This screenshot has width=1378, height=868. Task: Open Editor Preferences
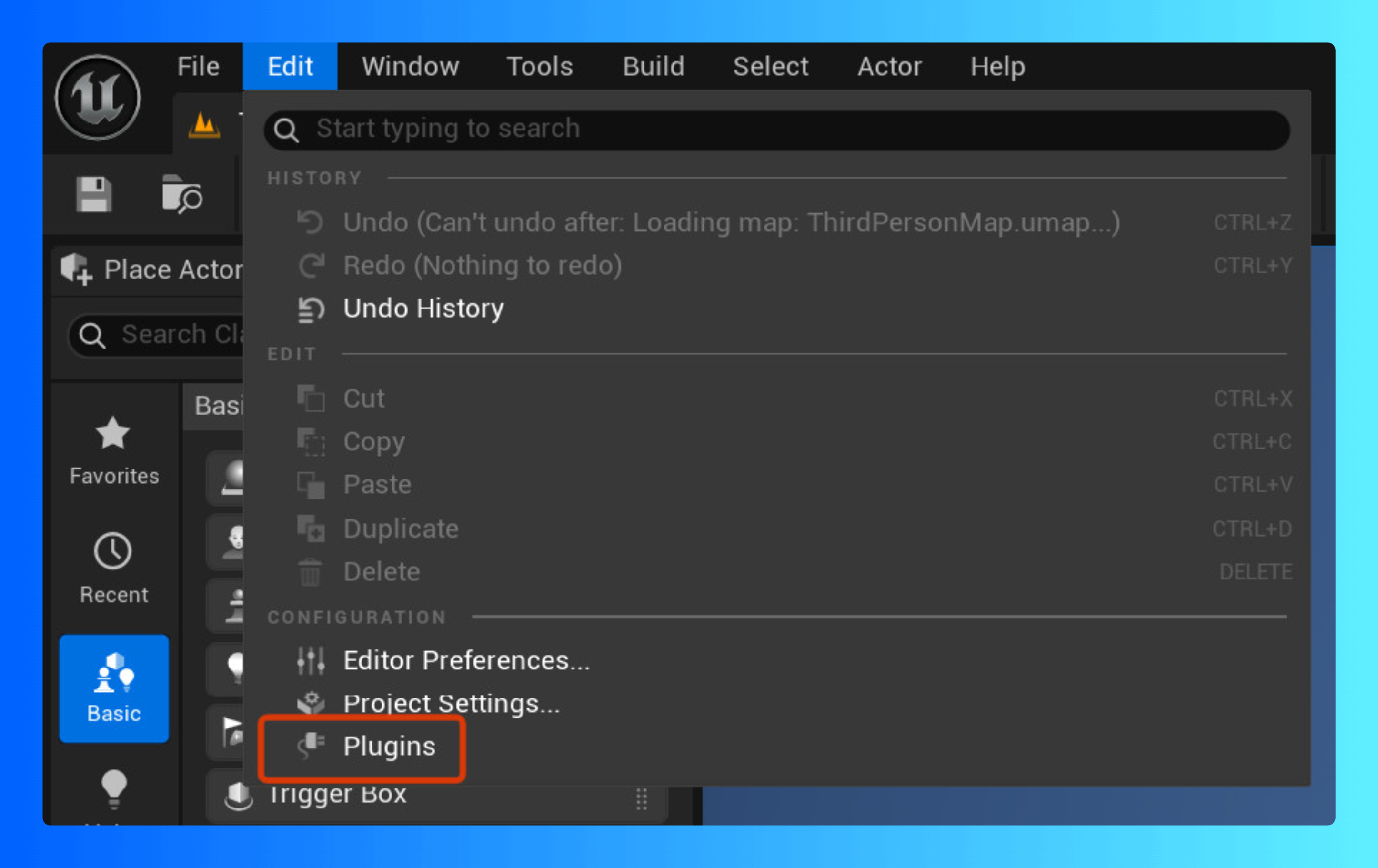(466, 660)
